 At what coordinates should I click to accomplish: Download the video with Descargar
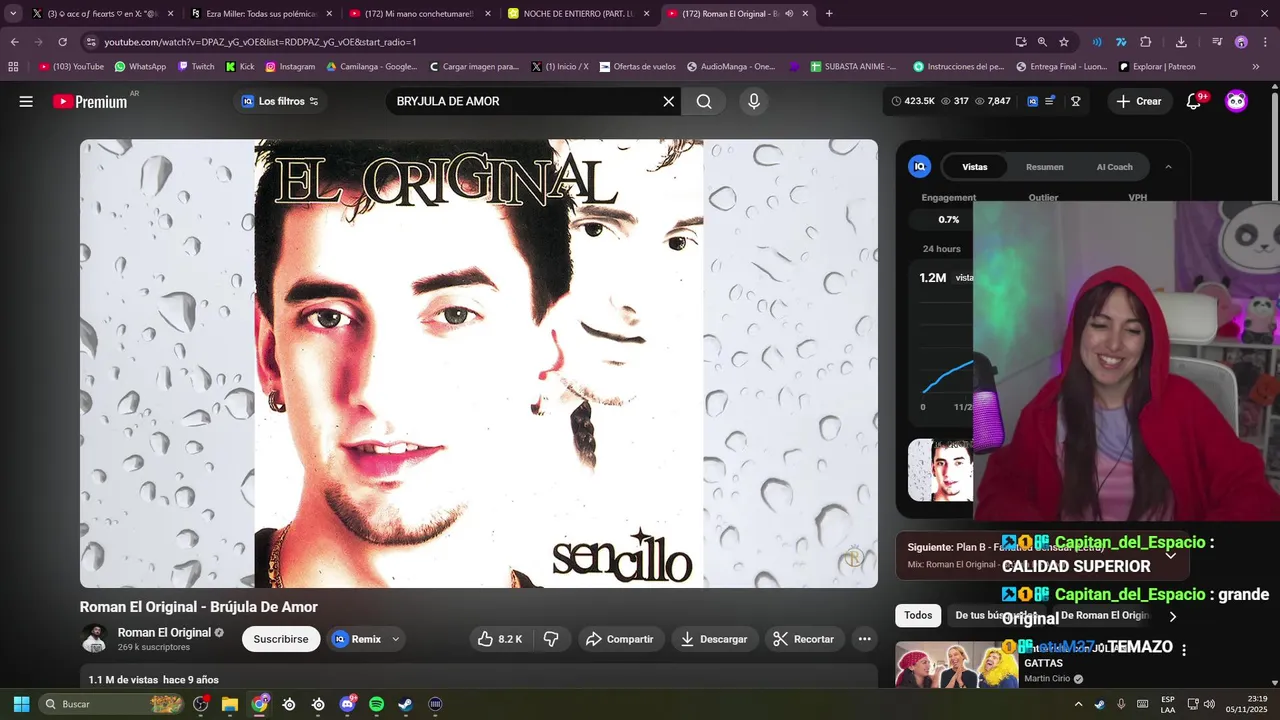click(714, 639)
